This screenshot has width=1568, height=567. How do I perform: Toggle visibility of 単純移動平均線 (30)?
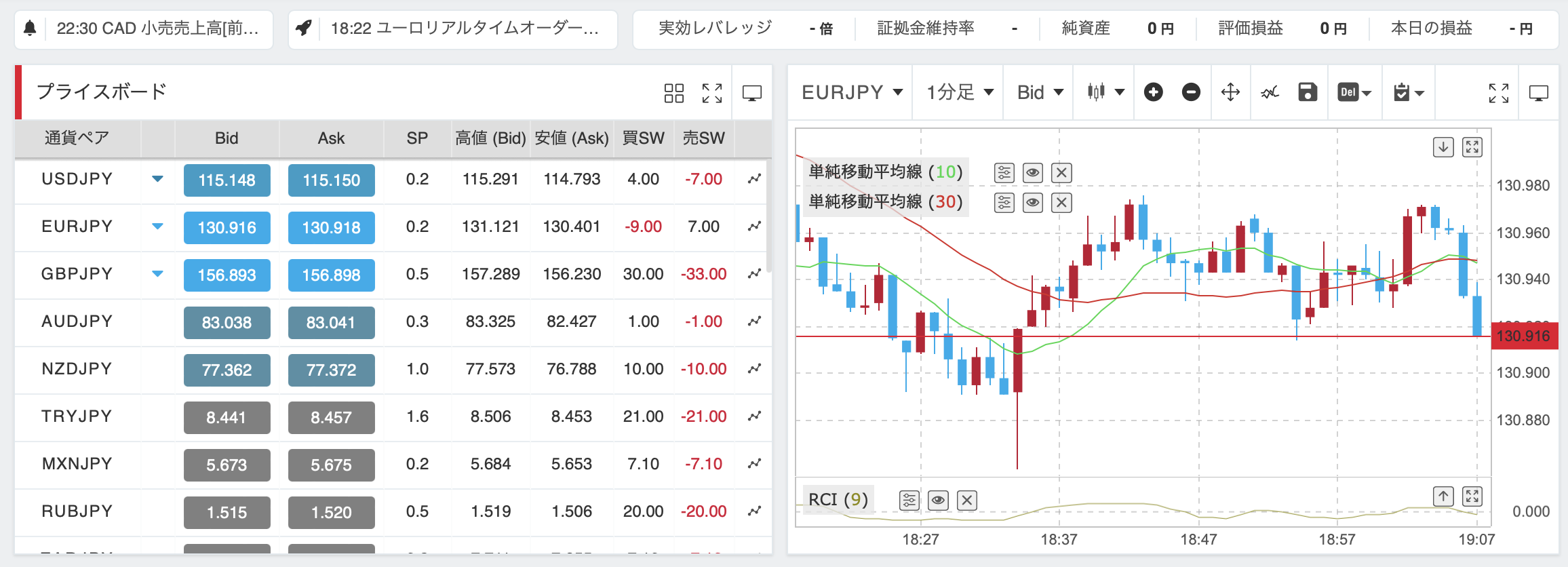click(1032, 202)
